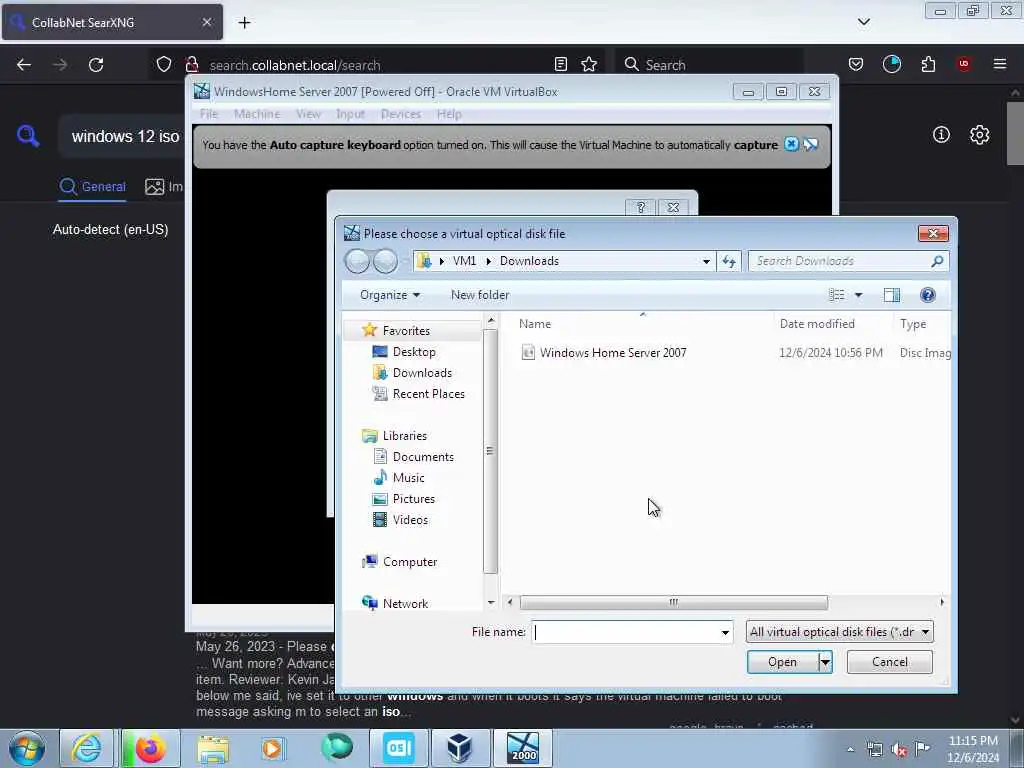
Task: Open the Videos library
Action: (x=410, y=520)
